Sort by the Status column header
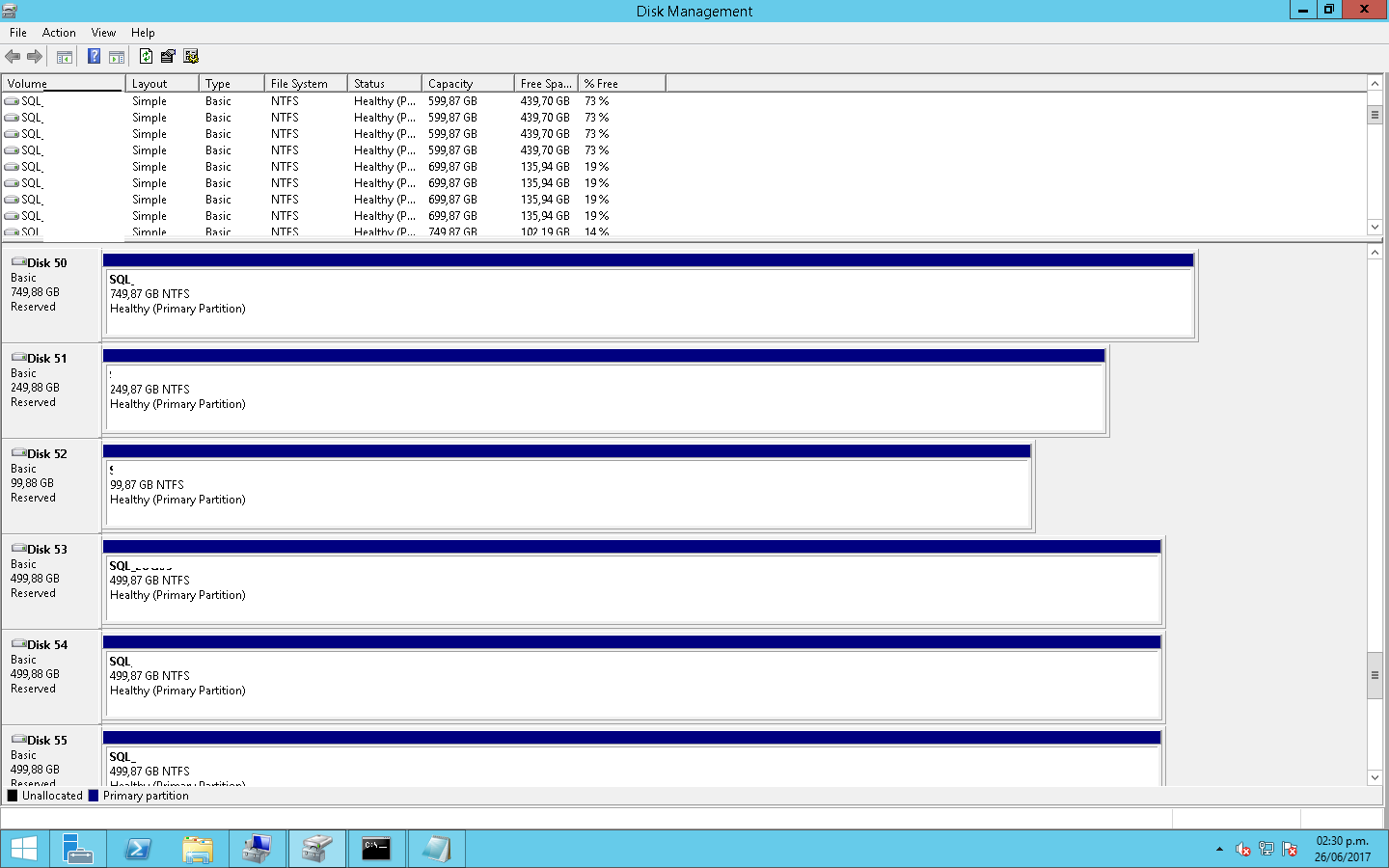The image size is (1389, 868). click(x=385, y=84)
